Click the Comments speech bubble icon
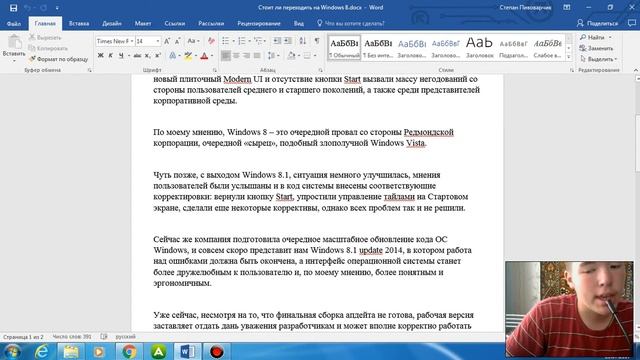 [x=631, y=23]
